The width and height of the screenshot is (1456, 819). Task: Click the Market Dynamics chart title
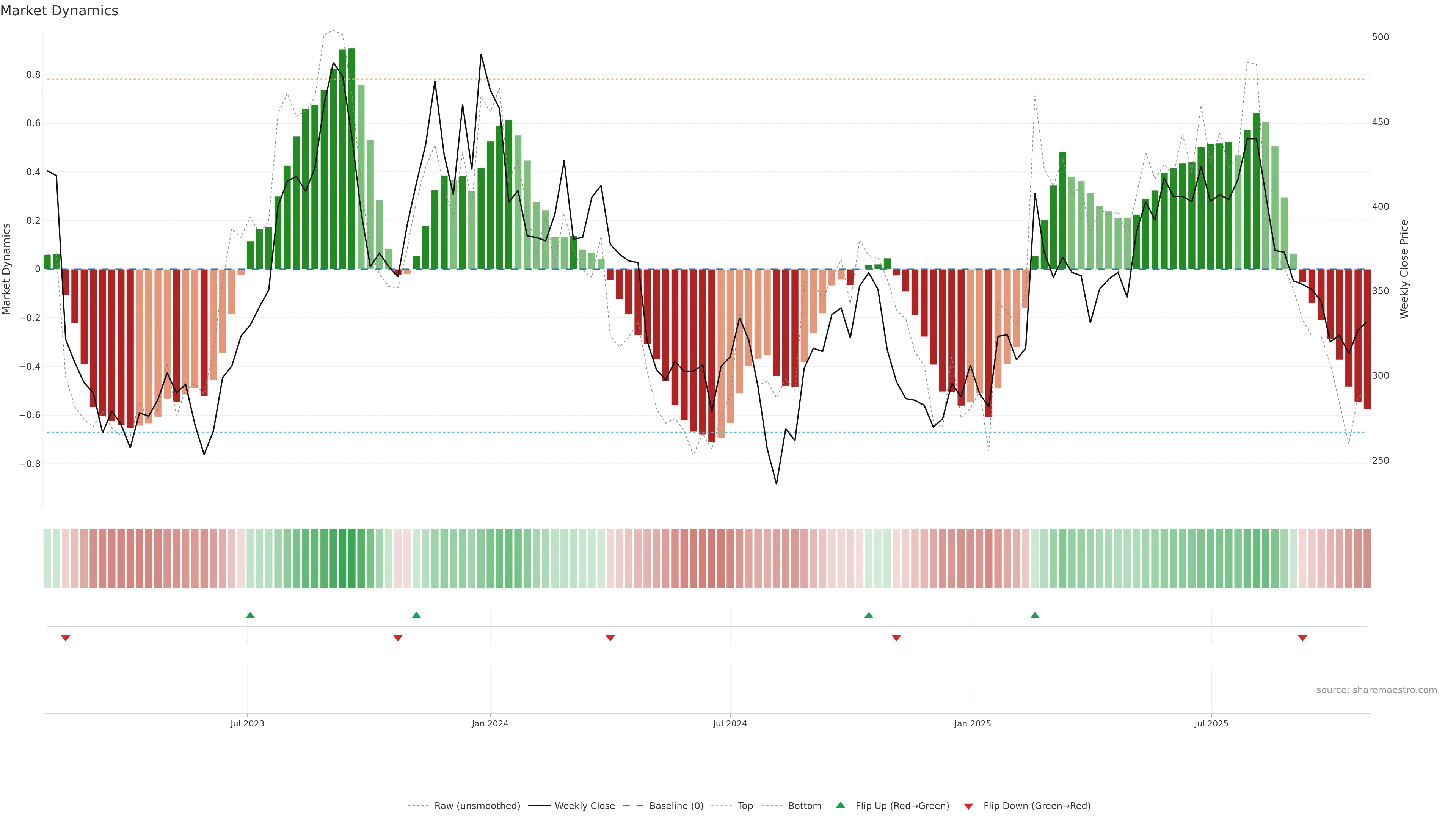pyautogui.click(x=60, y=11)
